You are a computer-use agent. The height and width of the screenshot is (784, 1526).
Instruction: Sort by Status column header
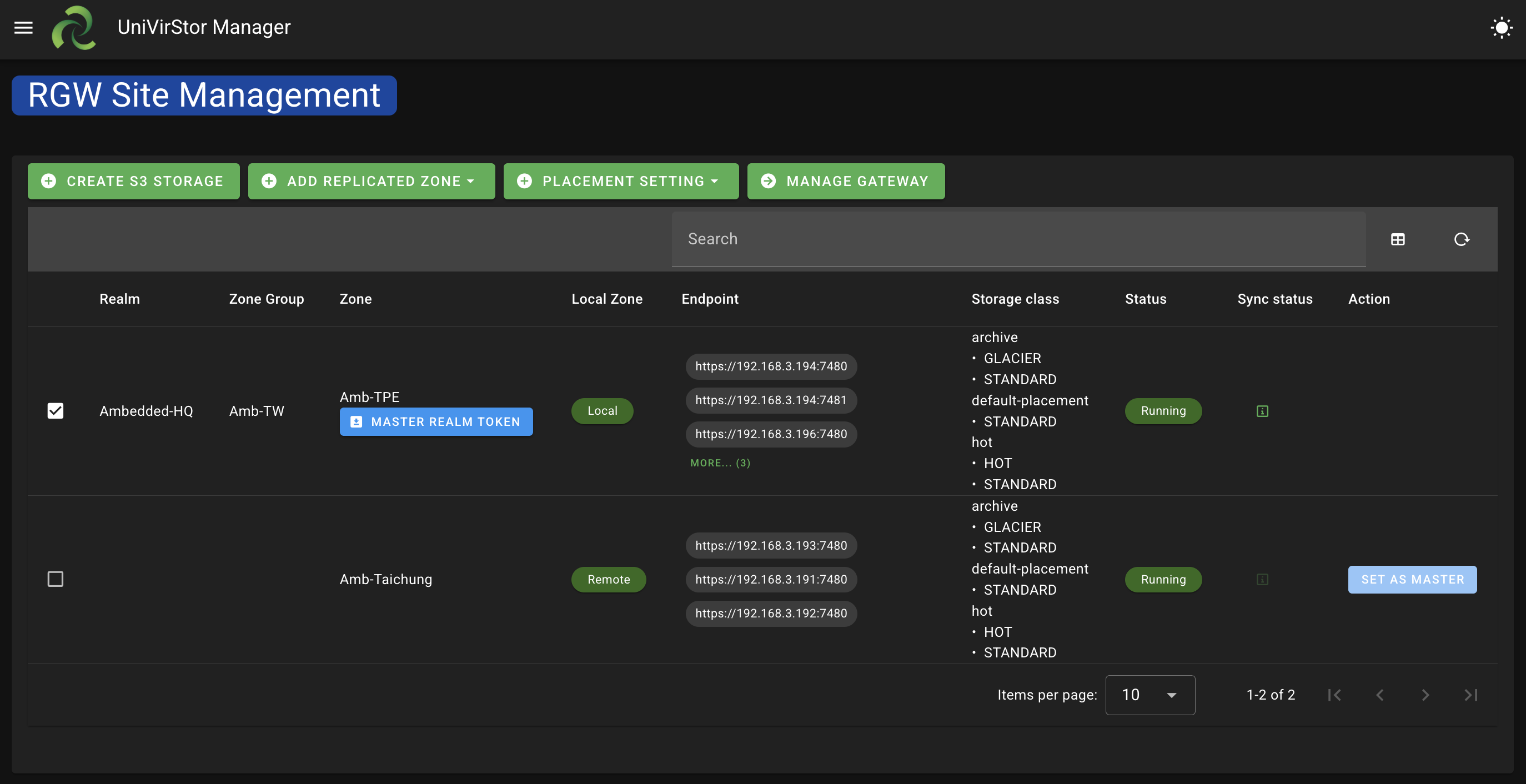pos(1145,299)
